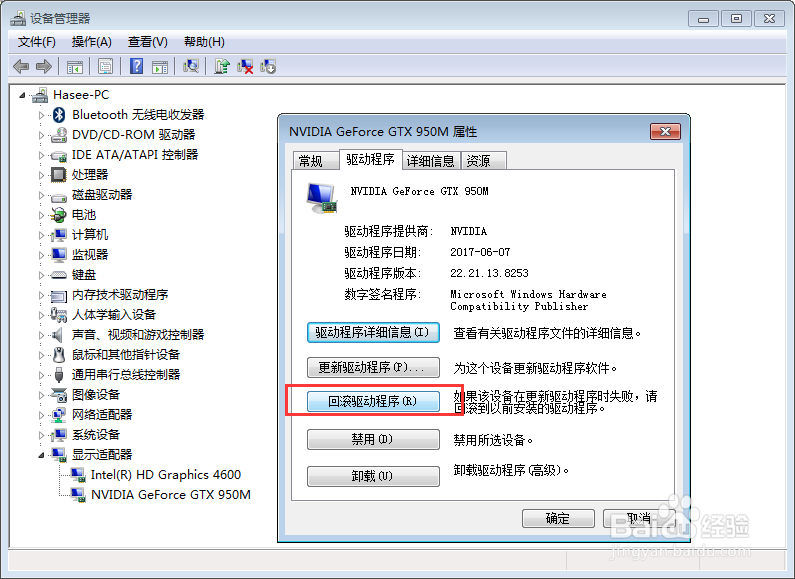This screenshot has width=795, height=579.
Task: Open the 文件(F) menu
Action: 37,42
